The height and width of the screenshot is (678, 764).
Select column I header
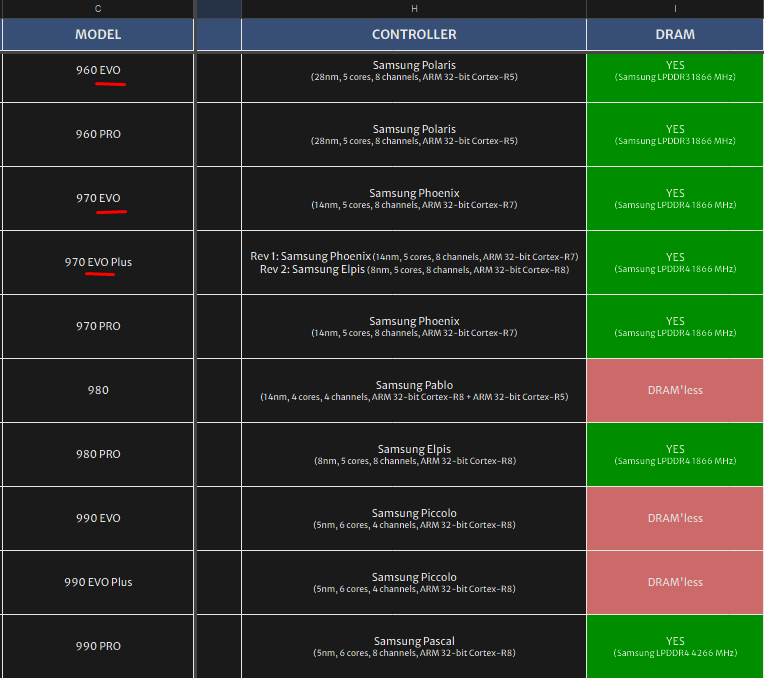675,9
